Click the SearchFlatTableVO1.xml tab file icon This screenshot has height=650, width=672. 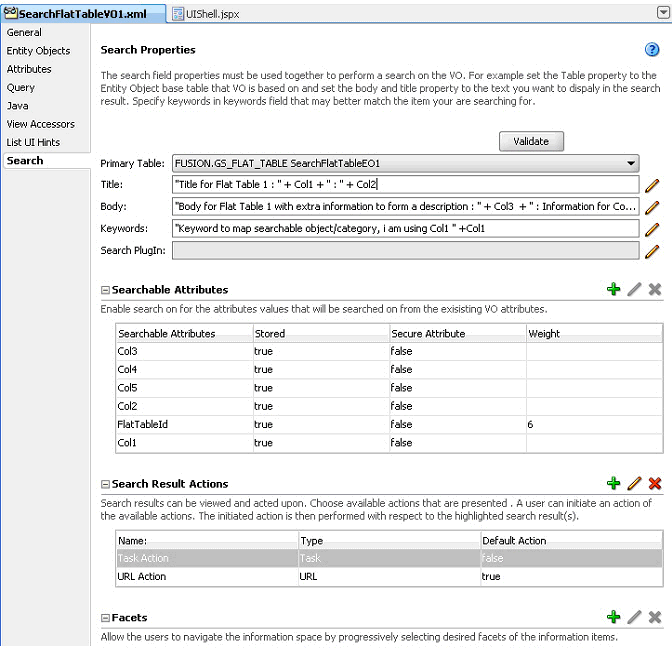coord(11,13)
